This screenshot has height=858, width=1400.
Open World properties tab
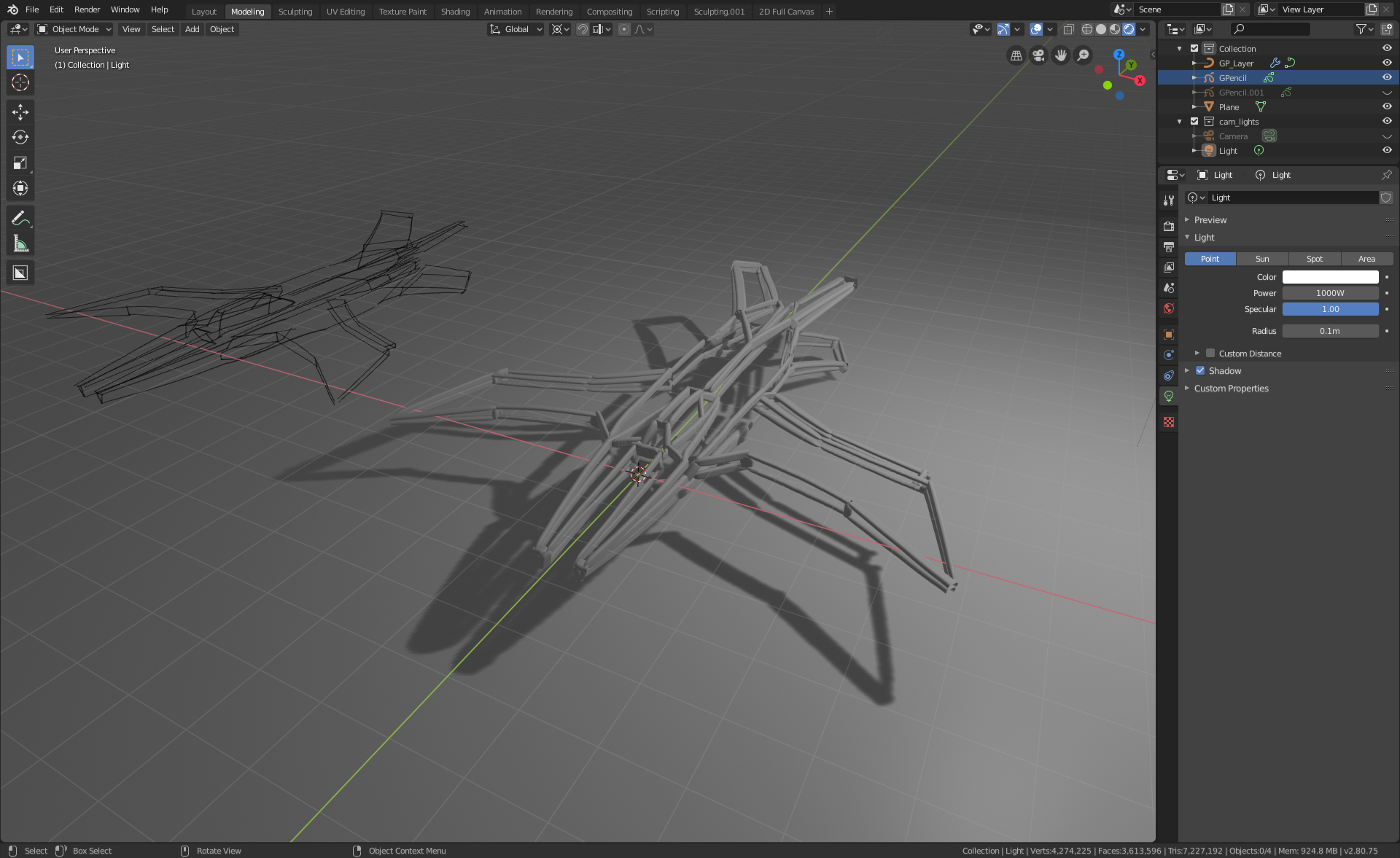point(1169,308)
